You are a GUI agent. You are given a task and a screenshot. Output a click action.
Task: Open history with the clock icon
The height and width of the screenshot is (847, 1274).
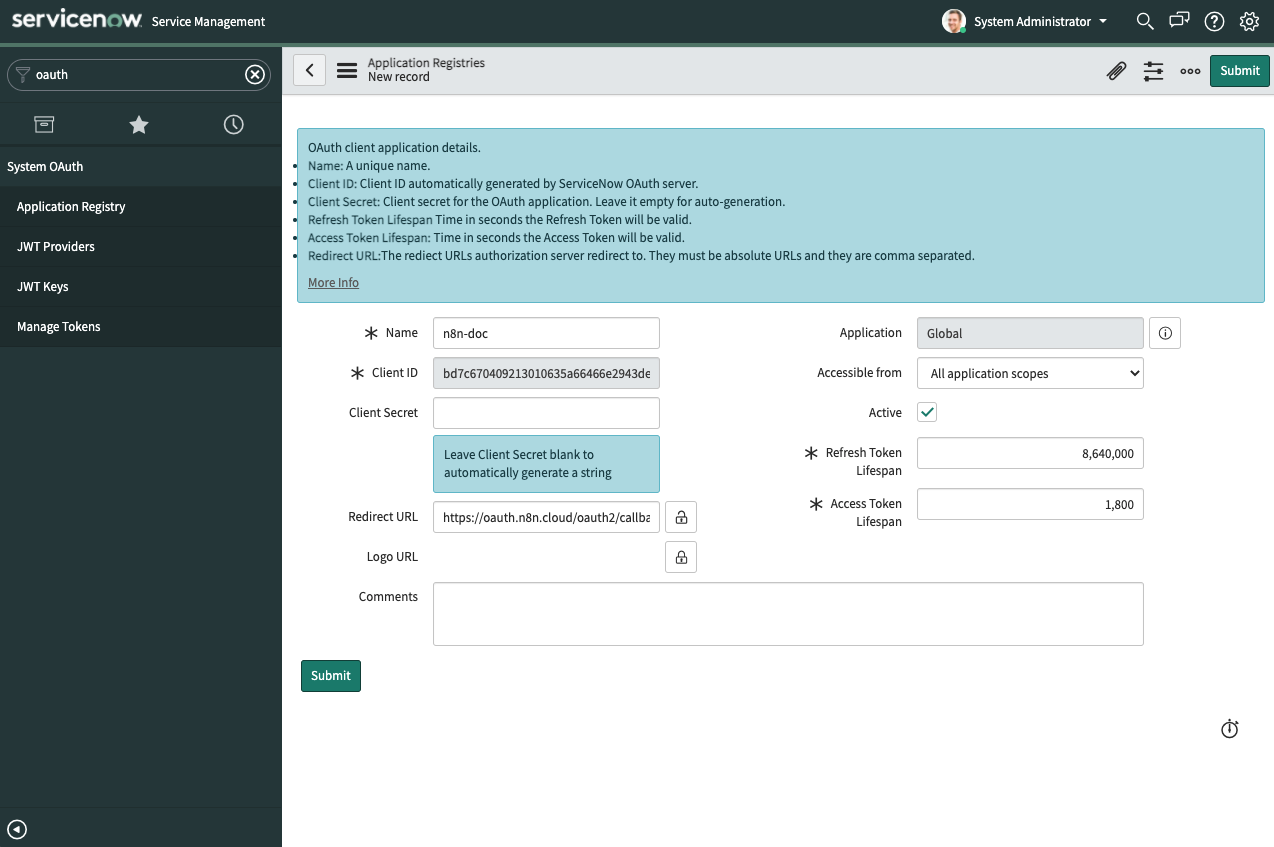pyautogui.click(x=233, y=124)
